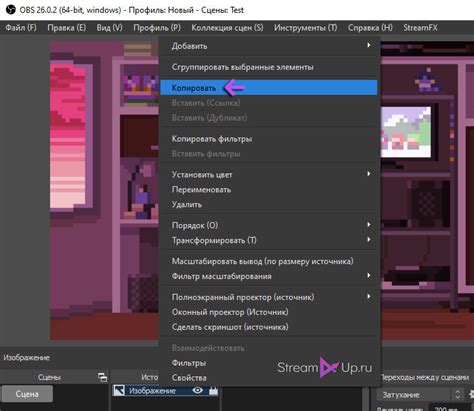Image resolution: width=474 pixels, height=411 pixels.
Task: Expand the Полноэкранный проектор (источник) submenu
Action: (269, 297)
